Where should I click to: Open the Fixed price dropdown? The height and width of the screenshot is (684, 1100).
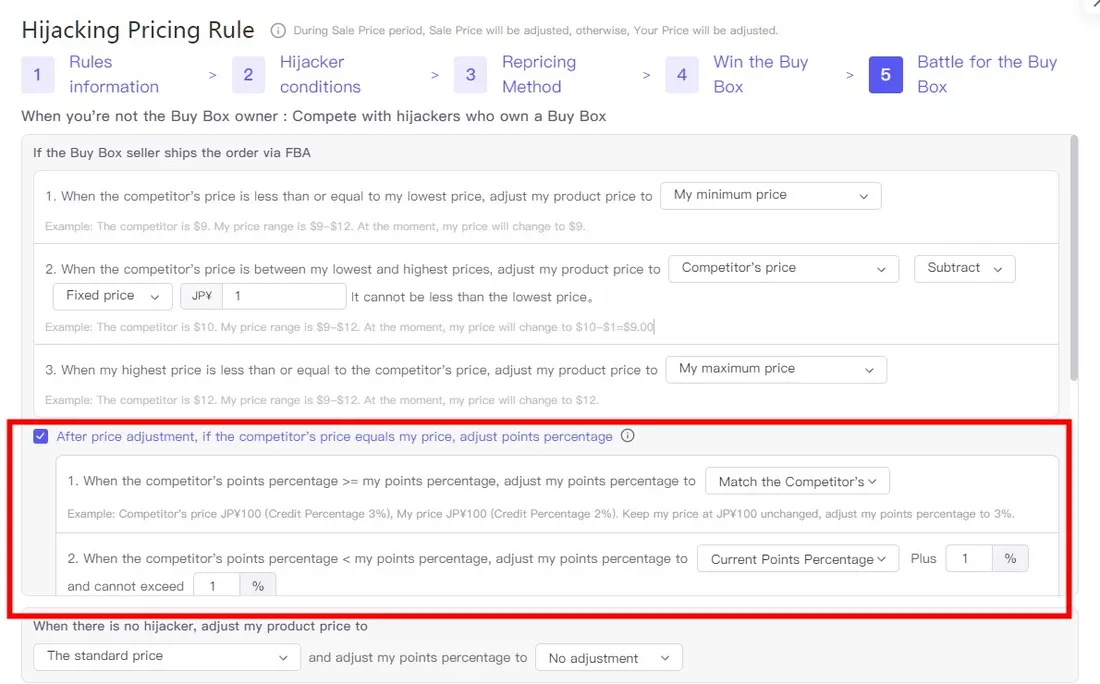point(111,296)
